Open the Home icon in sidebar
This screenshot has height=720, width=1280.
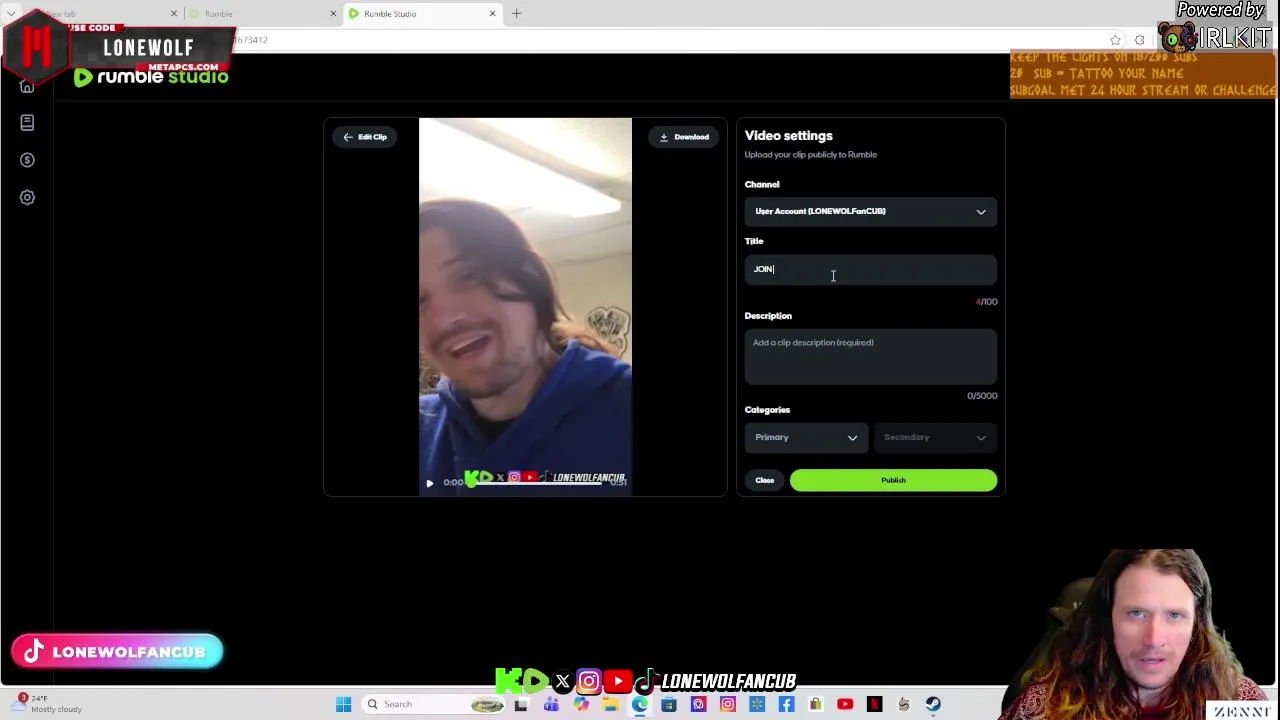(27, 86)
